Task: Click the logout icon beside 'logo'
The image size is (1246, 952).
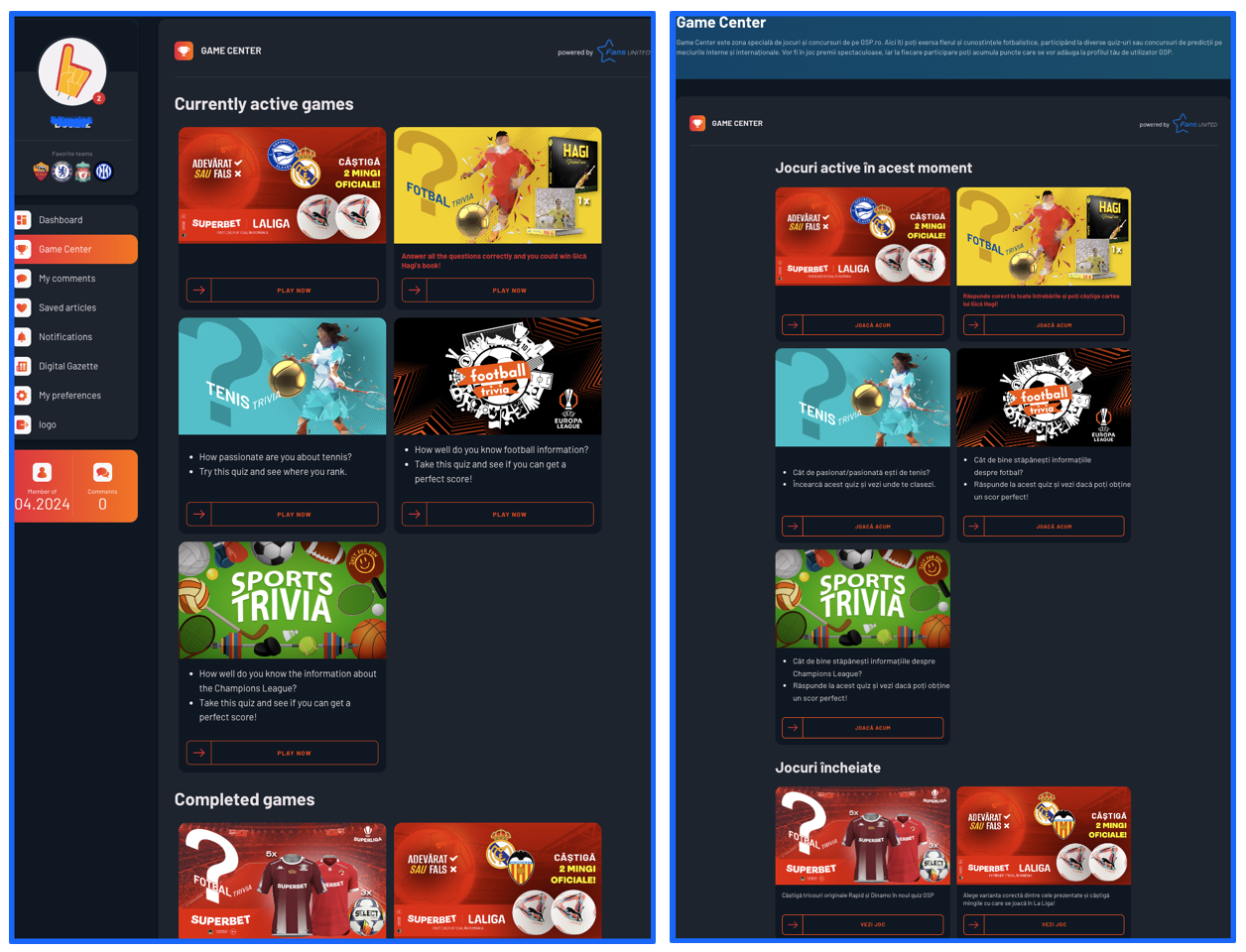Action: tap(22, 424)
